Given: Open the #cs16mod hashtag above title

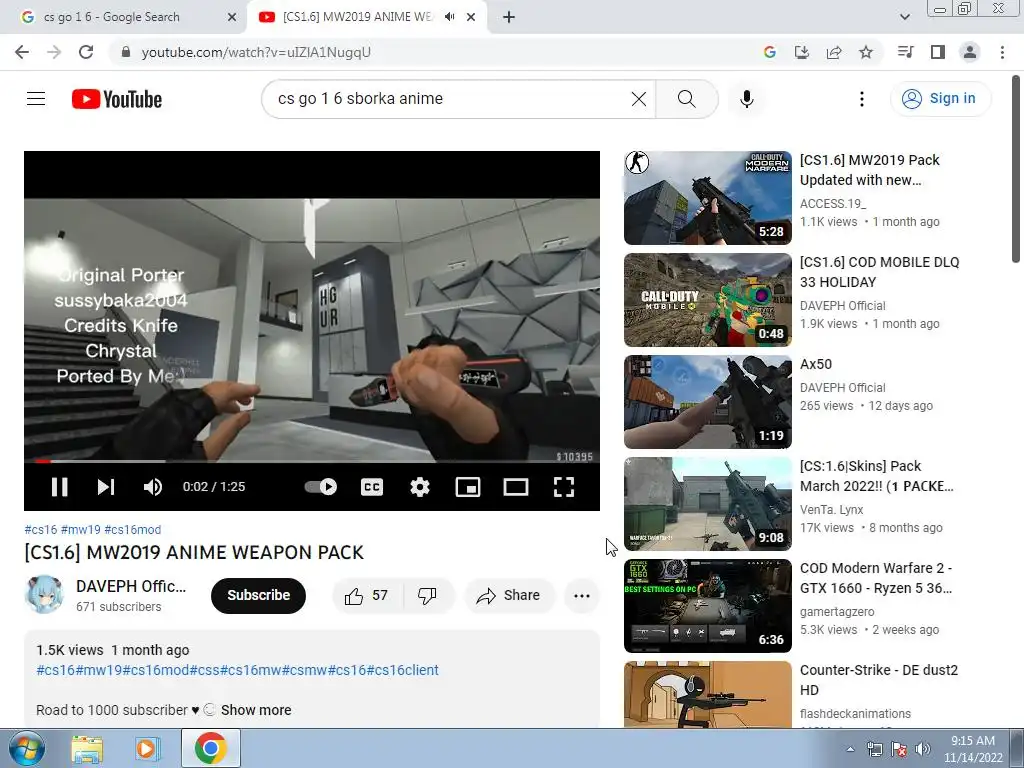Looking at the screenshot, I should 133,530.
